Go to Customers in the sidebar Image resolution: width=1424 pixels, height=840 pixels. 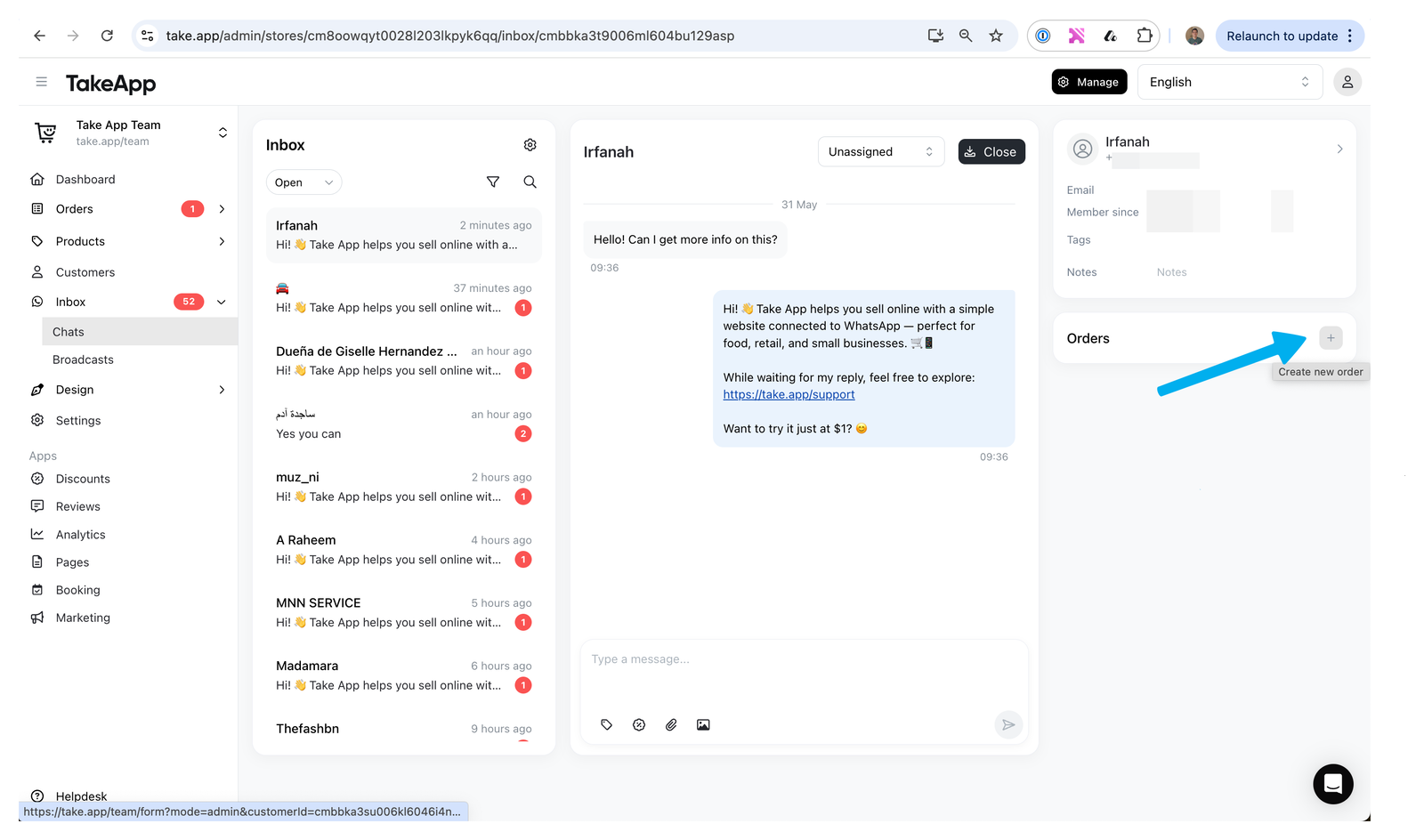coord(85,272)
